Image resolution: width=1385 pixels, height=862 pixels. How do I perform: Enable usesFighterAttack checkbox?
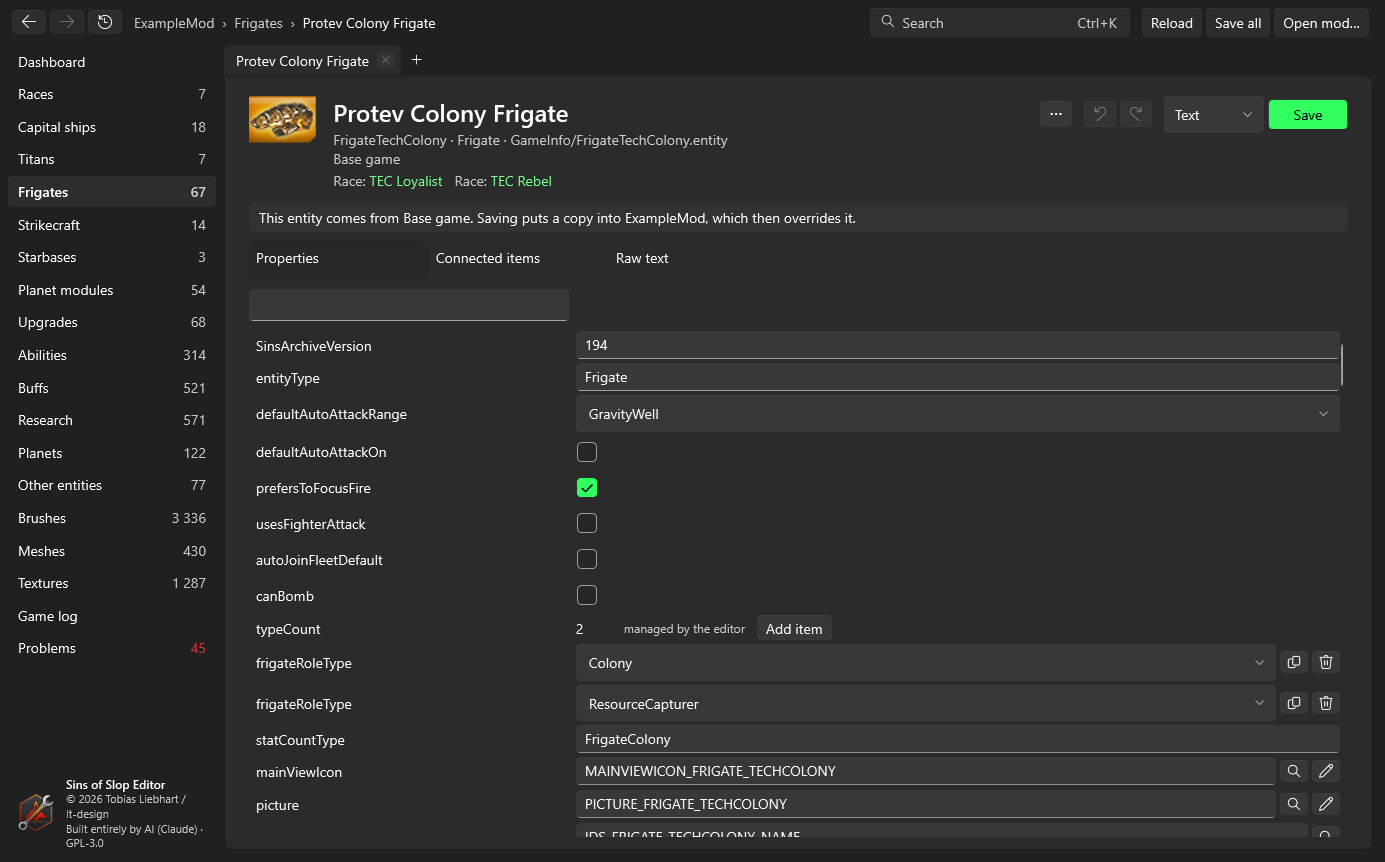click(587, 524)
